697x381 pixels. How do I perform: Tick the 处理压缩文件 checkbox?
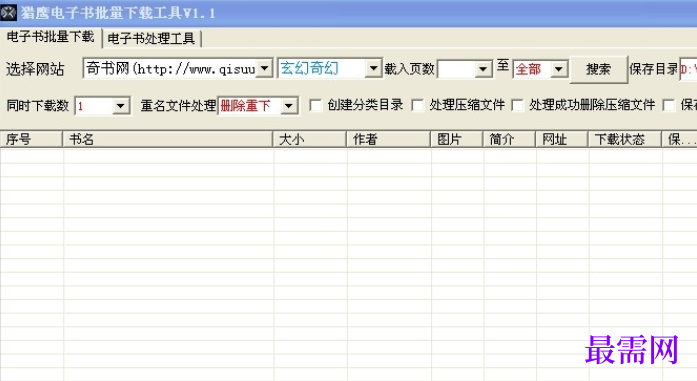[417, 105]
